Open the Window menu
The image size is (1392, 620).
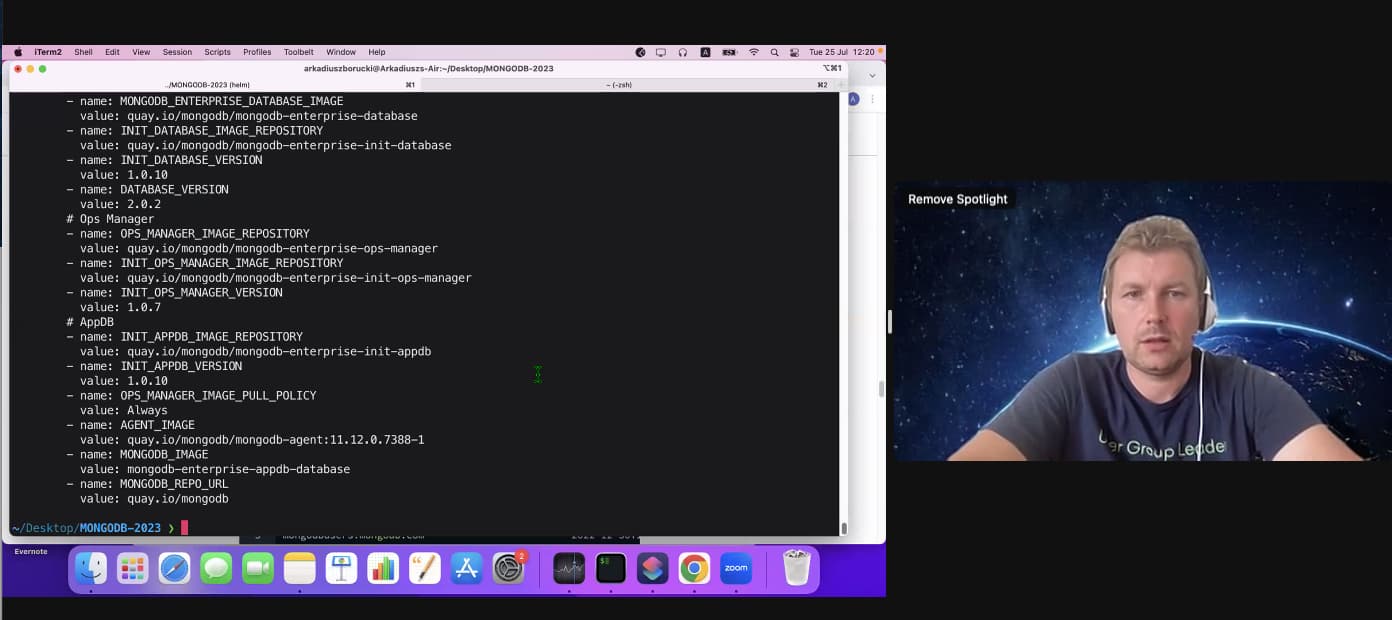(x=341, y=52)
